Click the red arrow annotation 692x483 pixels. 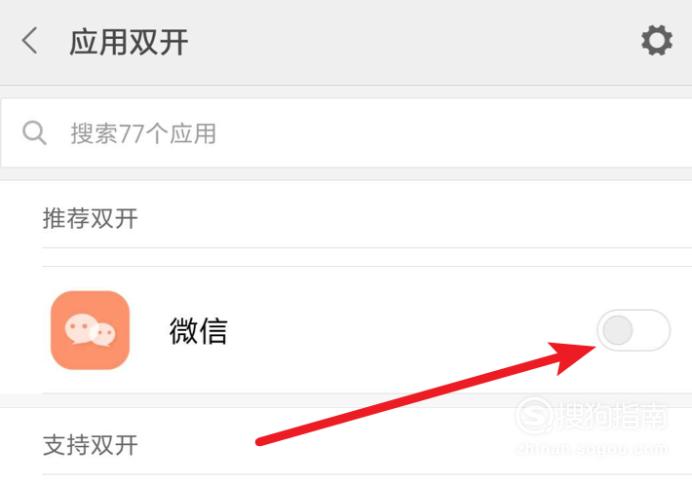coord(425,394)
